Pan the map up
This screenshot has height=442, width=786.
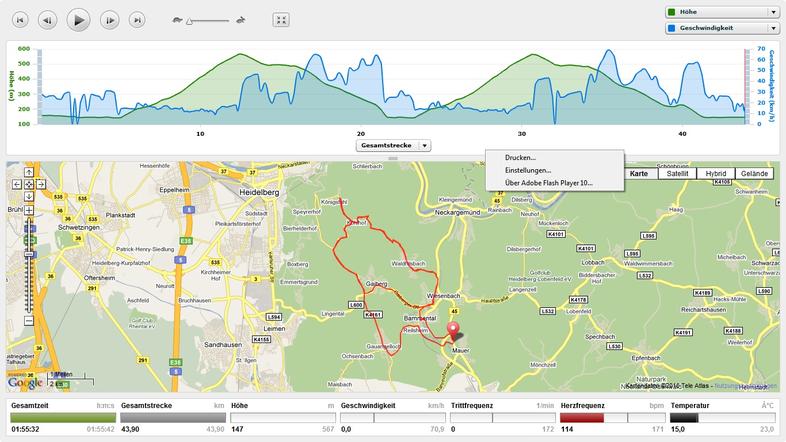click(29, 172)
